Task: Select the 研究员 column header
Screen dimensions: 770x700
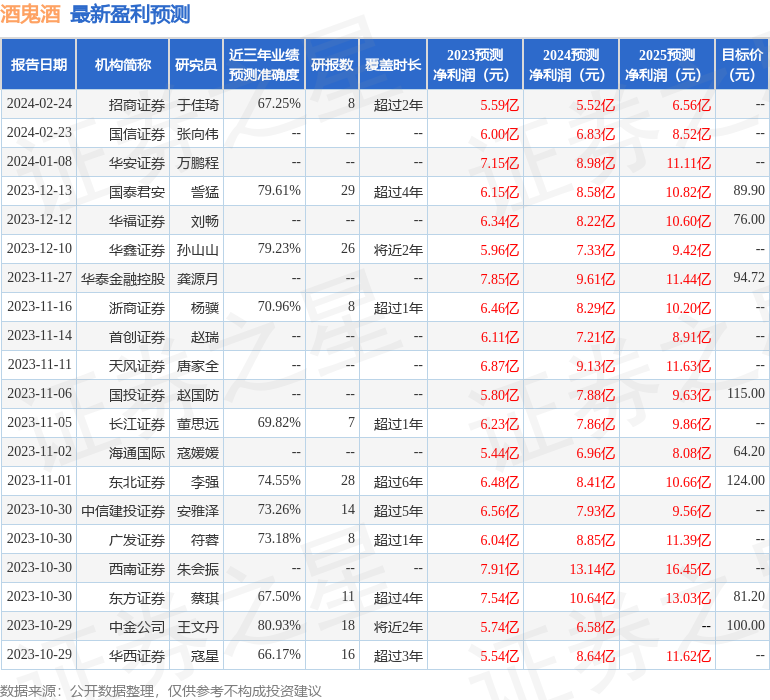Action: coord(196,65)
